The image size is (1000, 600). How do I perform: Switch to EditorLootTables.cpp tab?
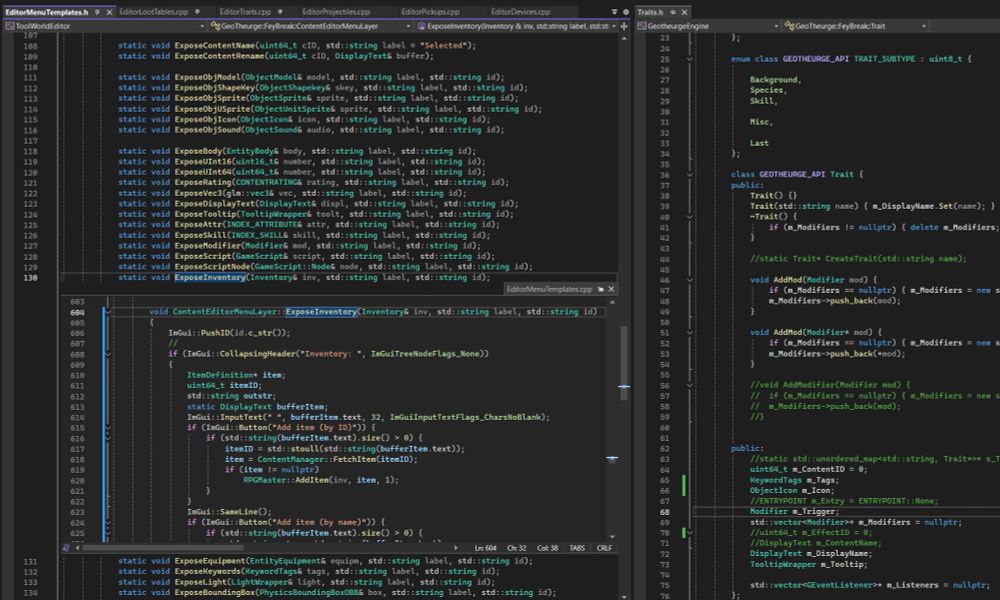(153, 11)
